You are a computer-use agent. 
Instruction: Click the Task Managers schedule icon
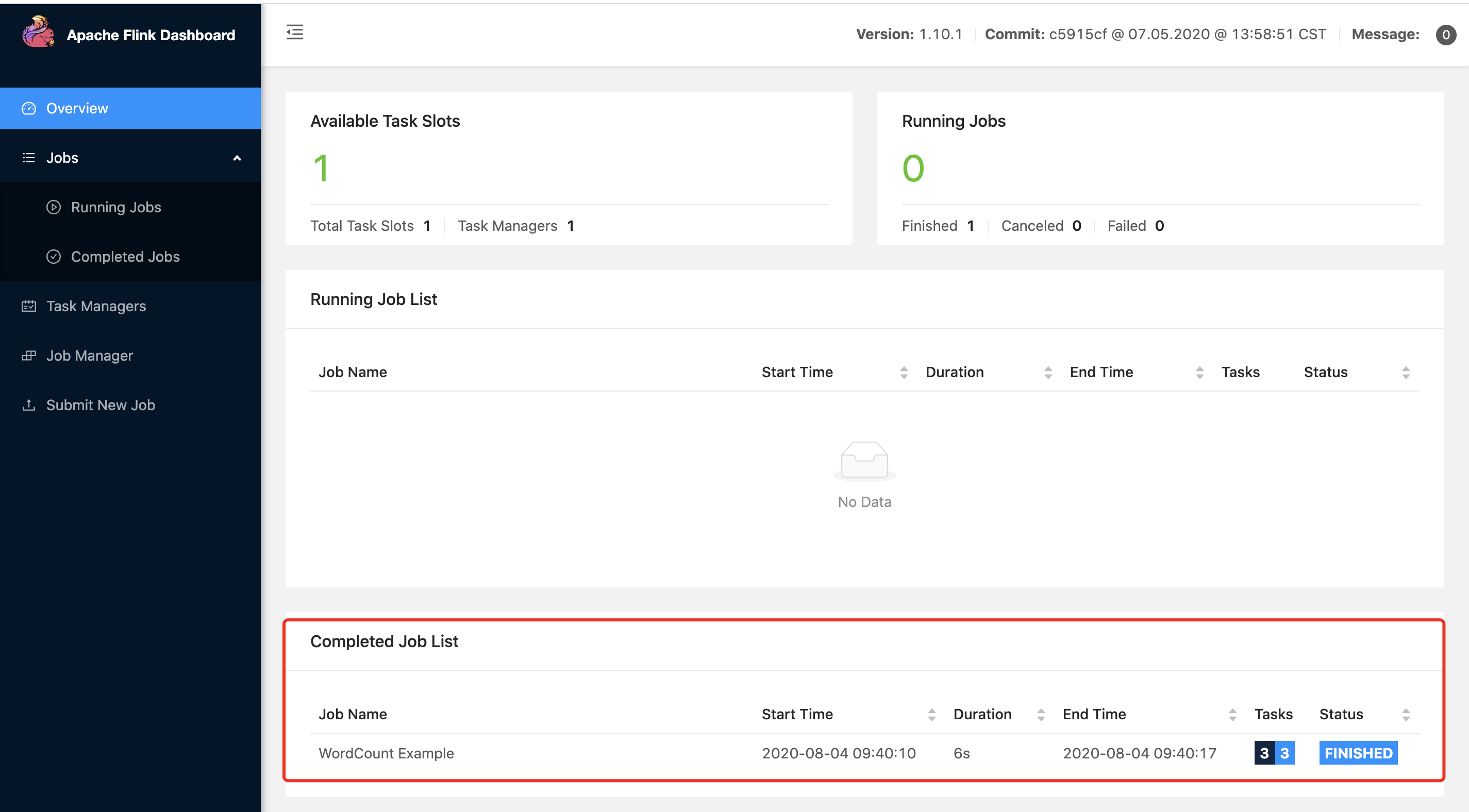coord(28,306)
